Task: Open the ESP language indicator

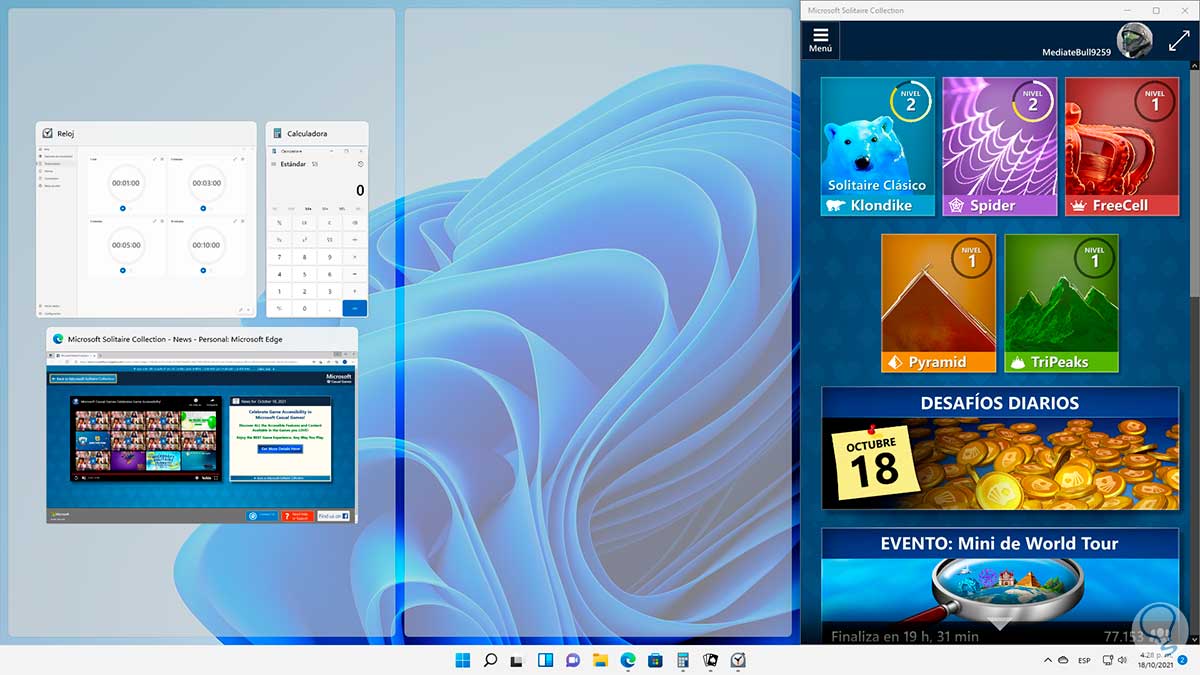Action: (1083, 660)
